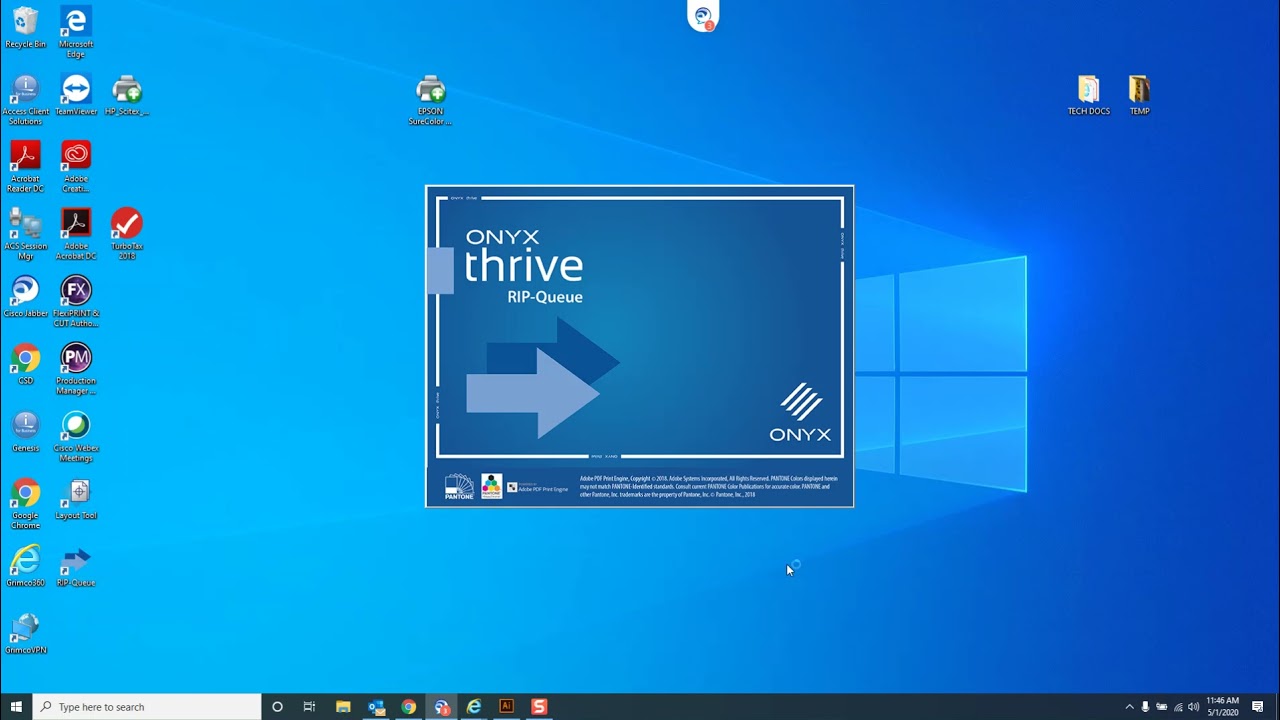The height and width of the screenshot is (720, 1280).
Task: Open Adobe Illustrator from the taskbar
Action: coord(506,707)
